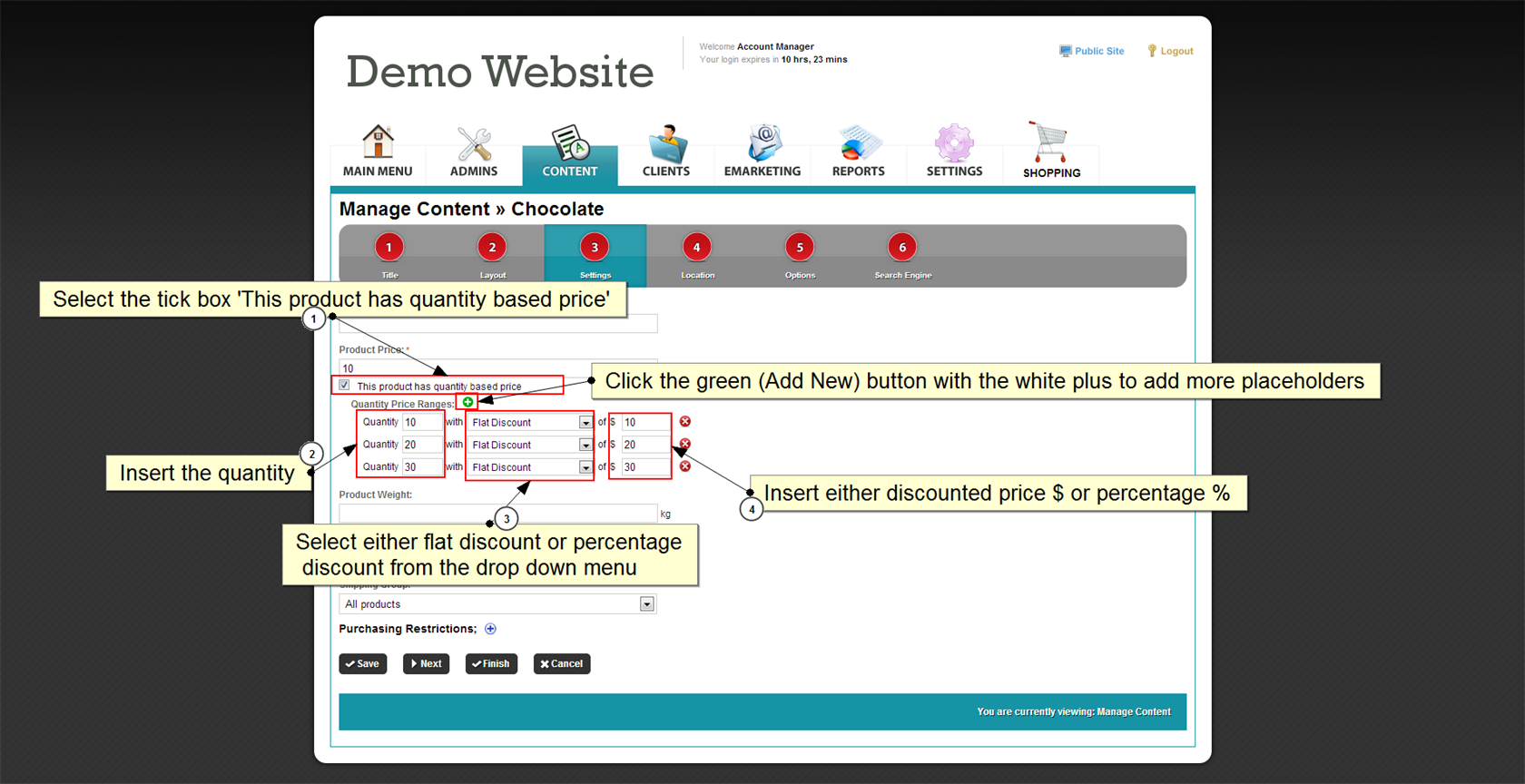The image size is (1525, 784).
Task: Click green Add New quantity range button
Action: click(467, 402)
